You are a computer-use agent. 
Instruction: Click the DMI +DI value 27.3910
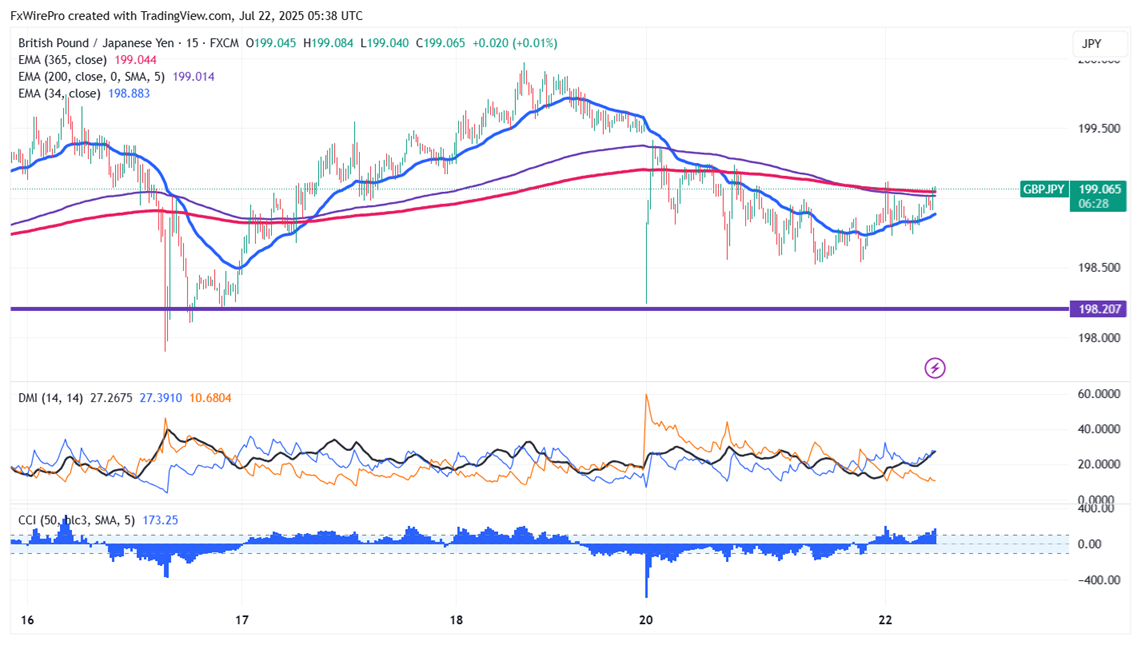(x=161, y=398)
